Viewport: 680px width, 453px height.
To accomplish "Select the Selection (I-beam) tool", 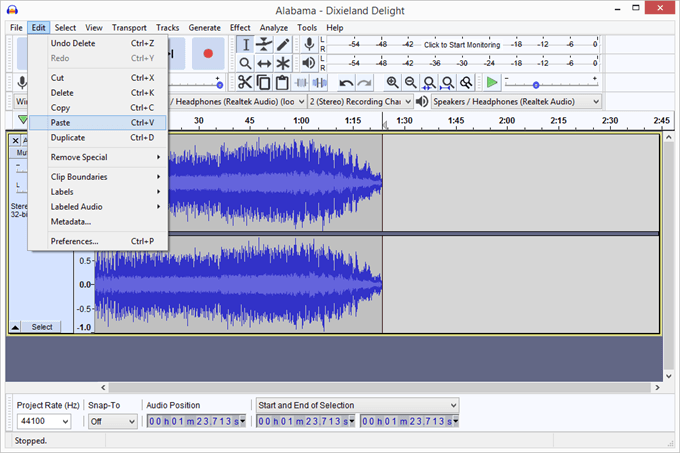I will 245,45.
